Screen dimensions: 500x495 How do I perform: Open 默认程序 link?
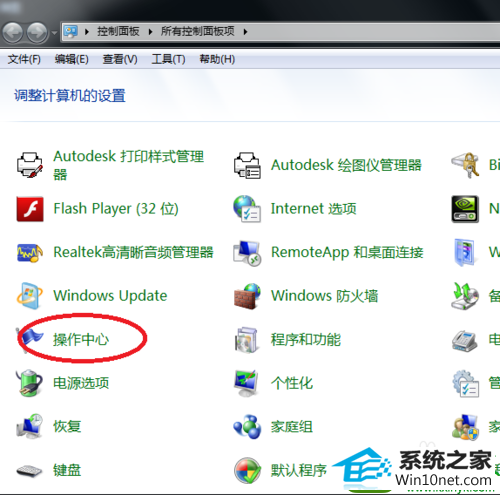[x=299, y=470]
